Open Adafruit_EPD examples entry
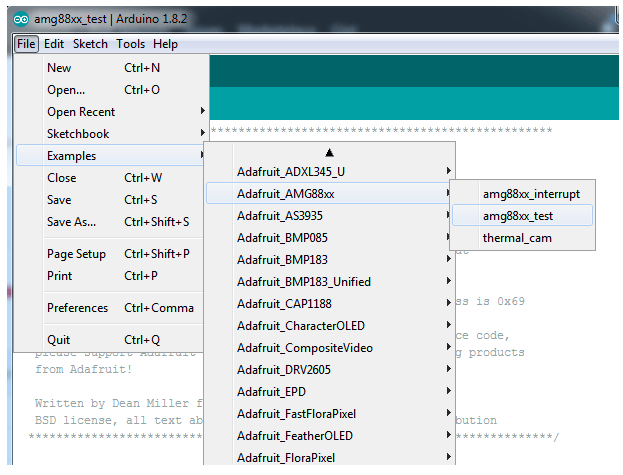623x475 pixels. [x=330, y=392]
